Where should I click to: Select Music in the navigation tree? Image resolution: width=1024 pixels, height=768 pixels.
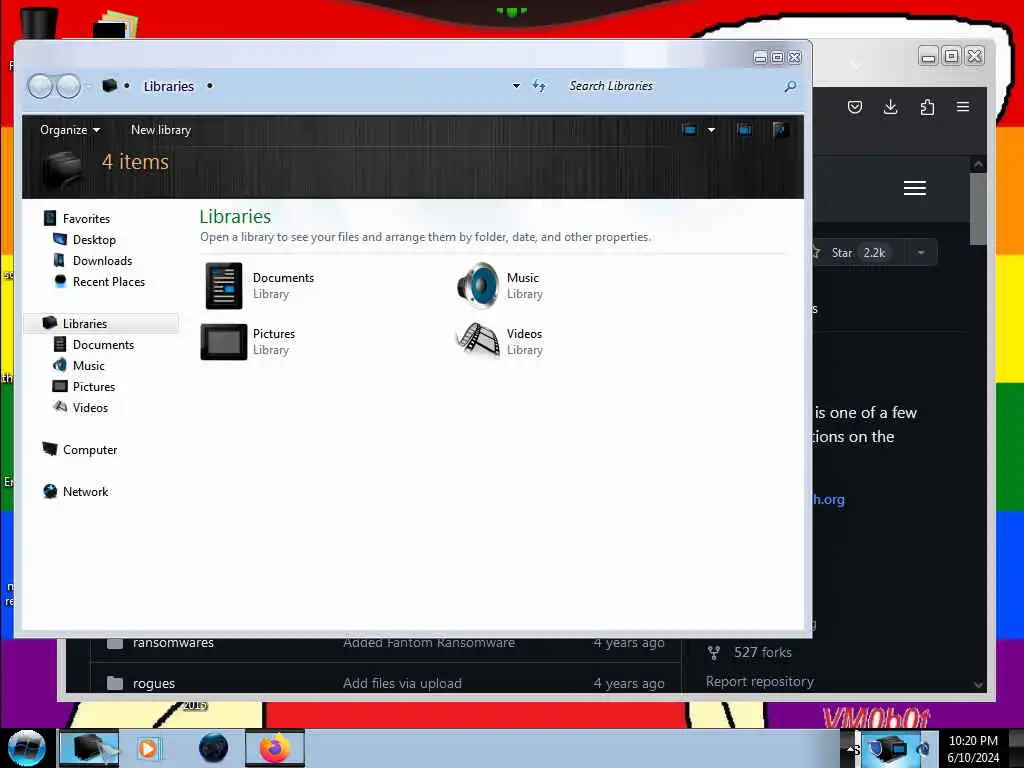click(x=88, y=366)
